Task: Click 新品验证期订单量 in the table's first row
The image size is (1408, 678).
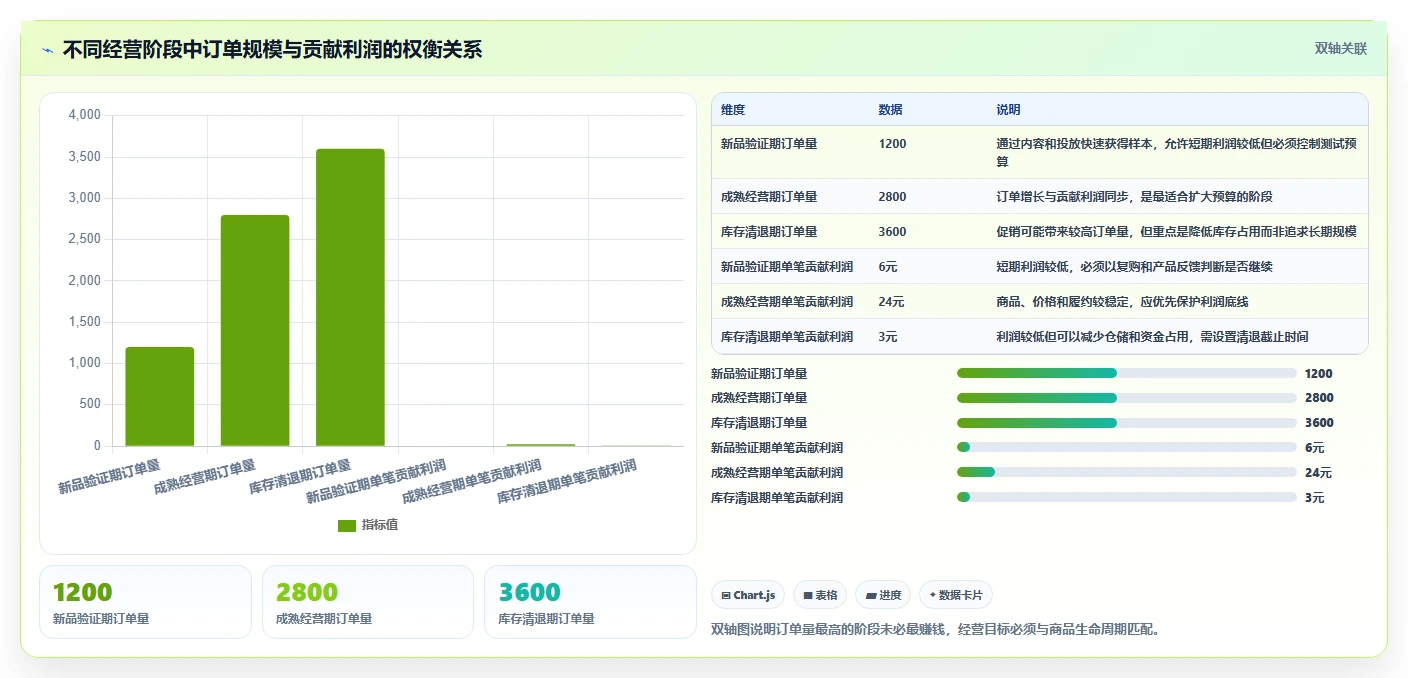Action: pos(769,144)
